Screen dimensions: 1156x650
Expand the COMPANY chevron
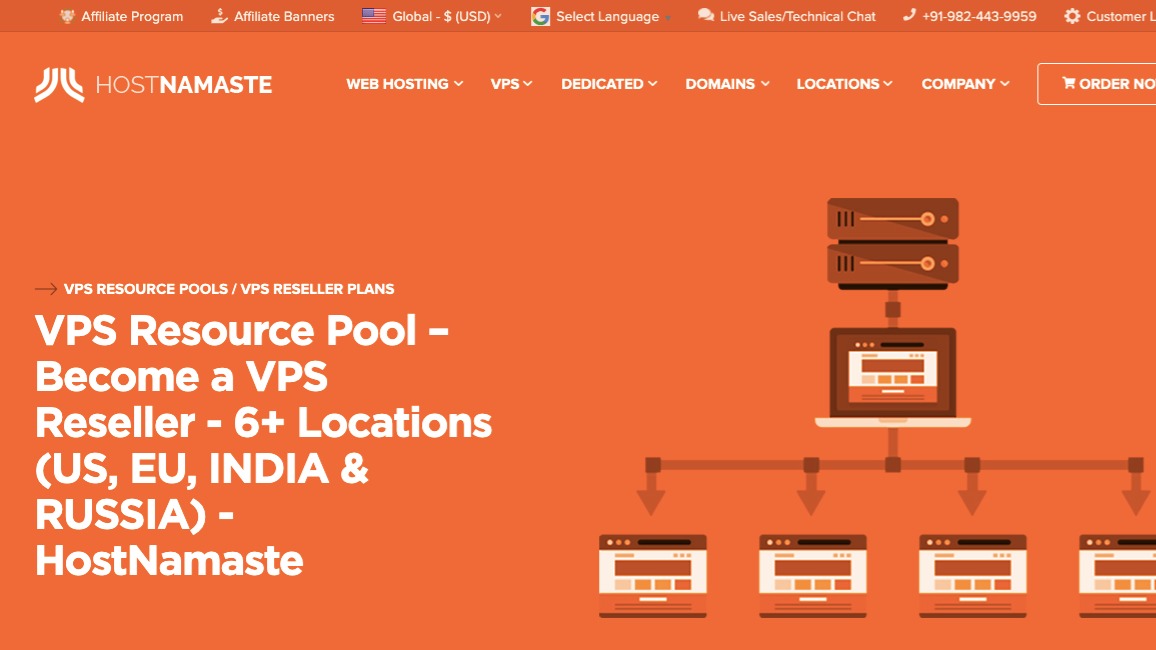point(1005,84)
